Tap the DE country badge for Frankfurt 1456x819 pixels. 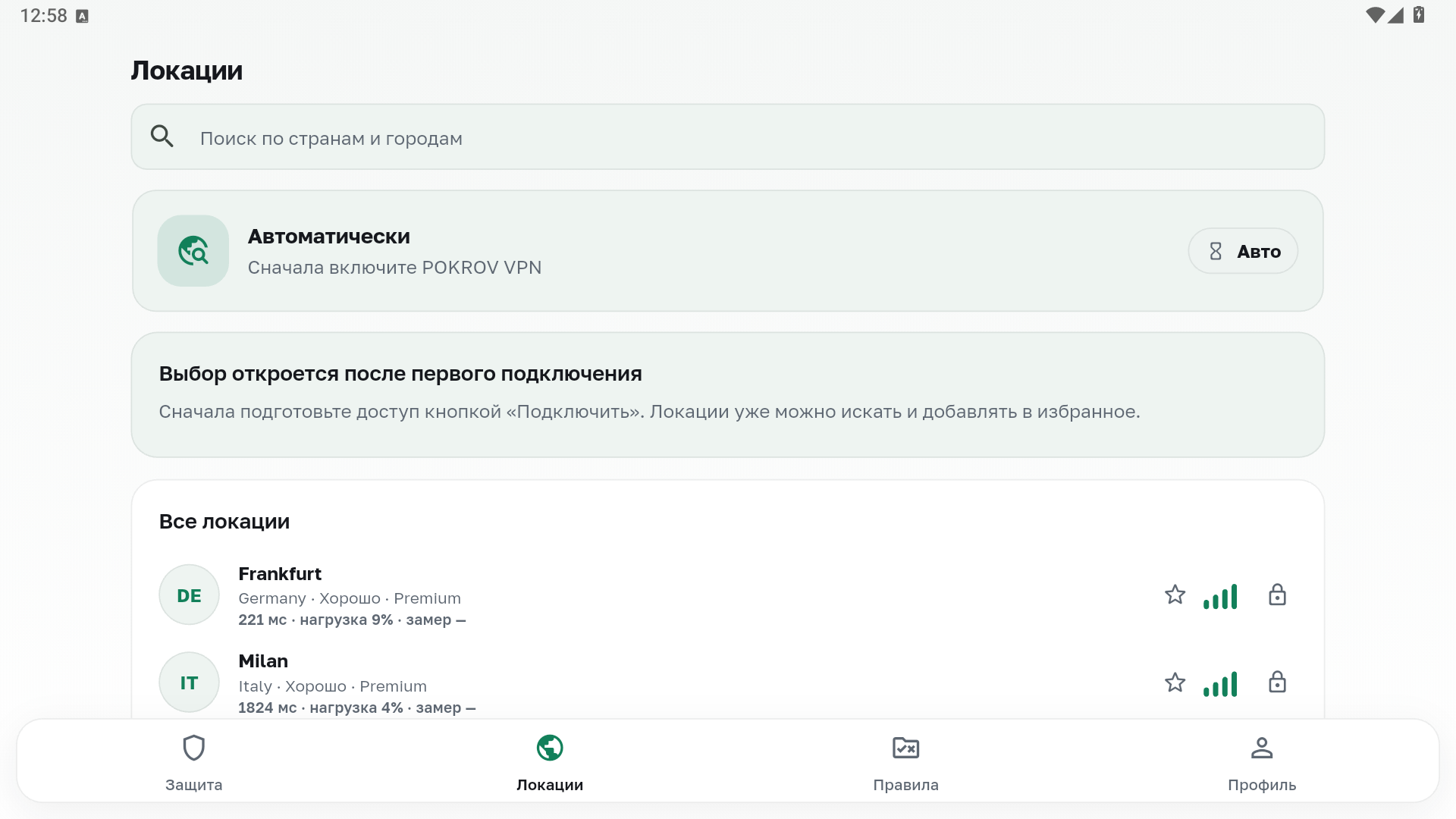coord(189,595)
